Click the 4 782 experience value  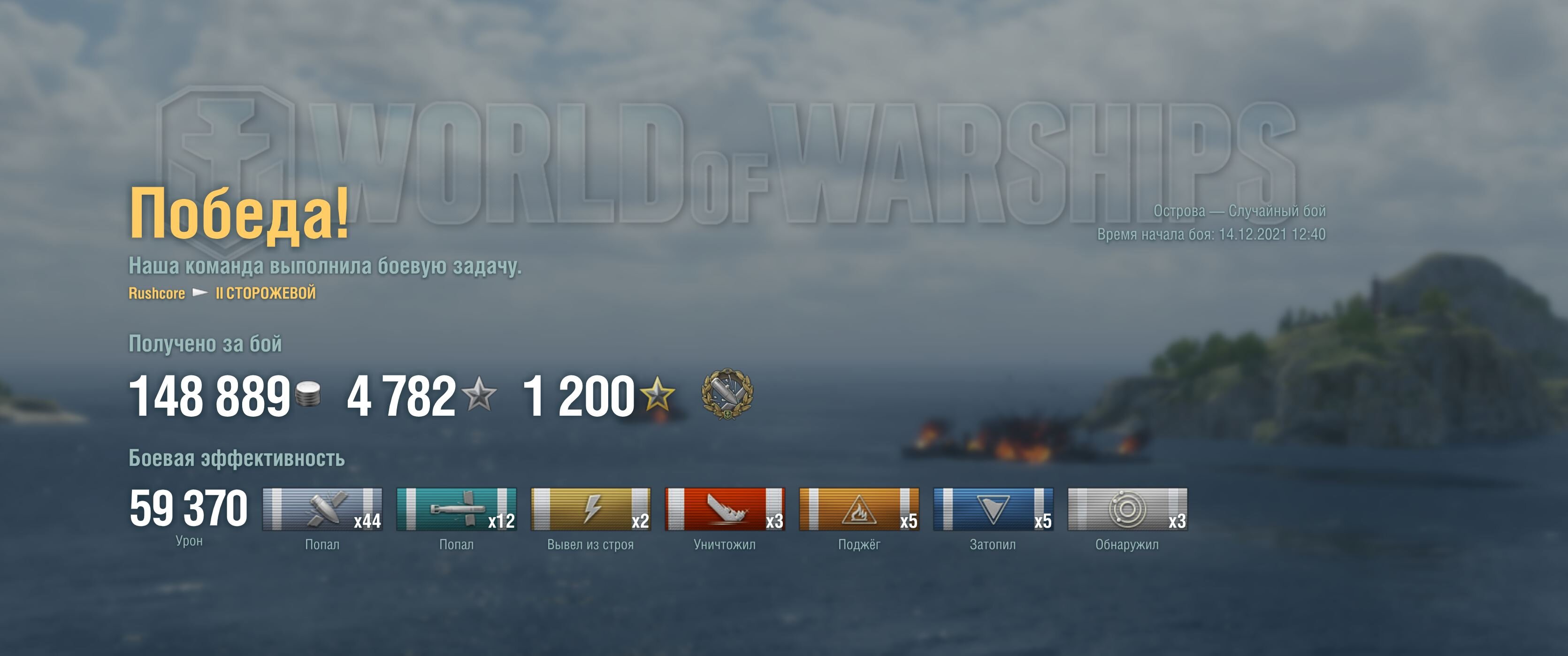[x=401, y=396]
